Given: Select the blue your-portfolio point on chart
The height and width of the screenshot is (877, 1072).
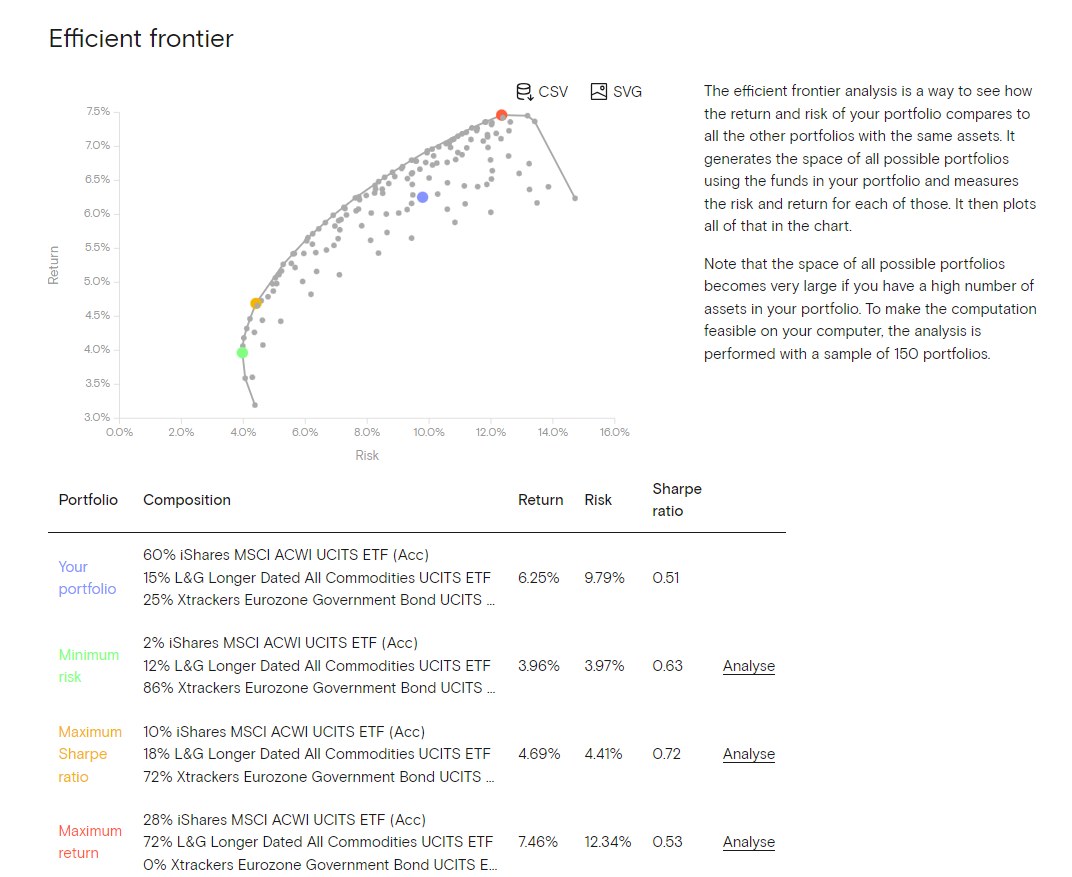Looking at the screenshot, I should (423, 197).
